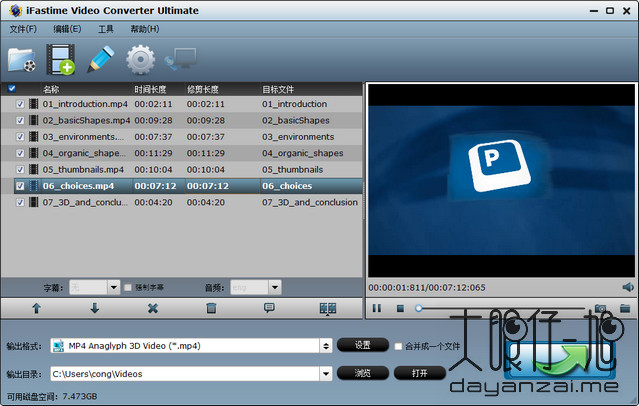Open the 编辑(E) menu
The image size is (639, 406).
click(x=67, y=29)
